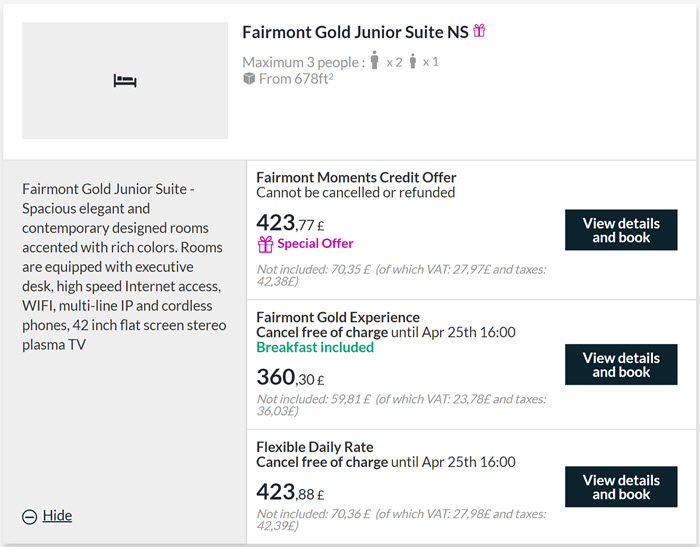Click the child occupancy person icon

(x=413, y=61)
